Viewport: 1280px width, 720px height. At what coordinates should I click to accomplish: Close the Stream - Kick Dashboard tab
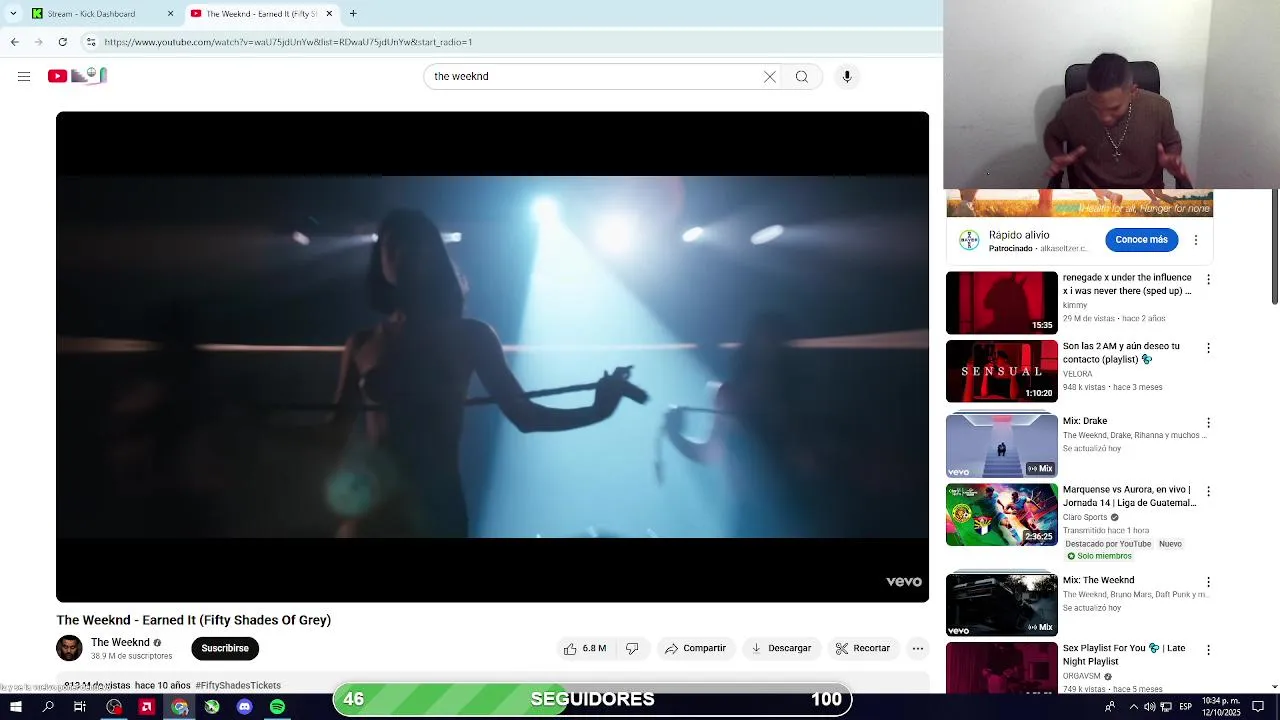(x=170, y=14)
